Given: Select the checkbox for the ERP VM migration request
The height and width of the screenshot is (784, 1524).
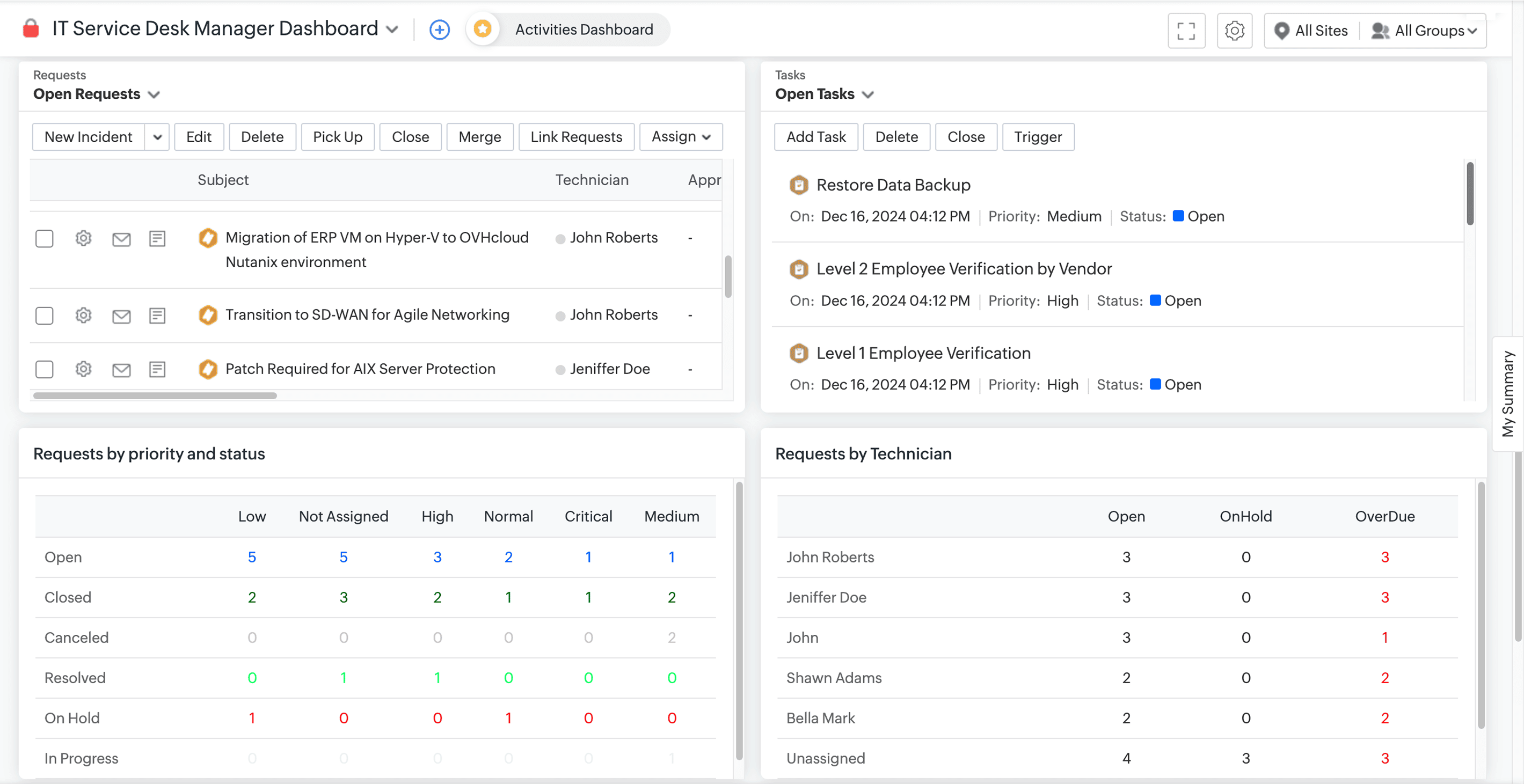Looking at the screenshot, I should pyautogui.click(x=45, y=238).
